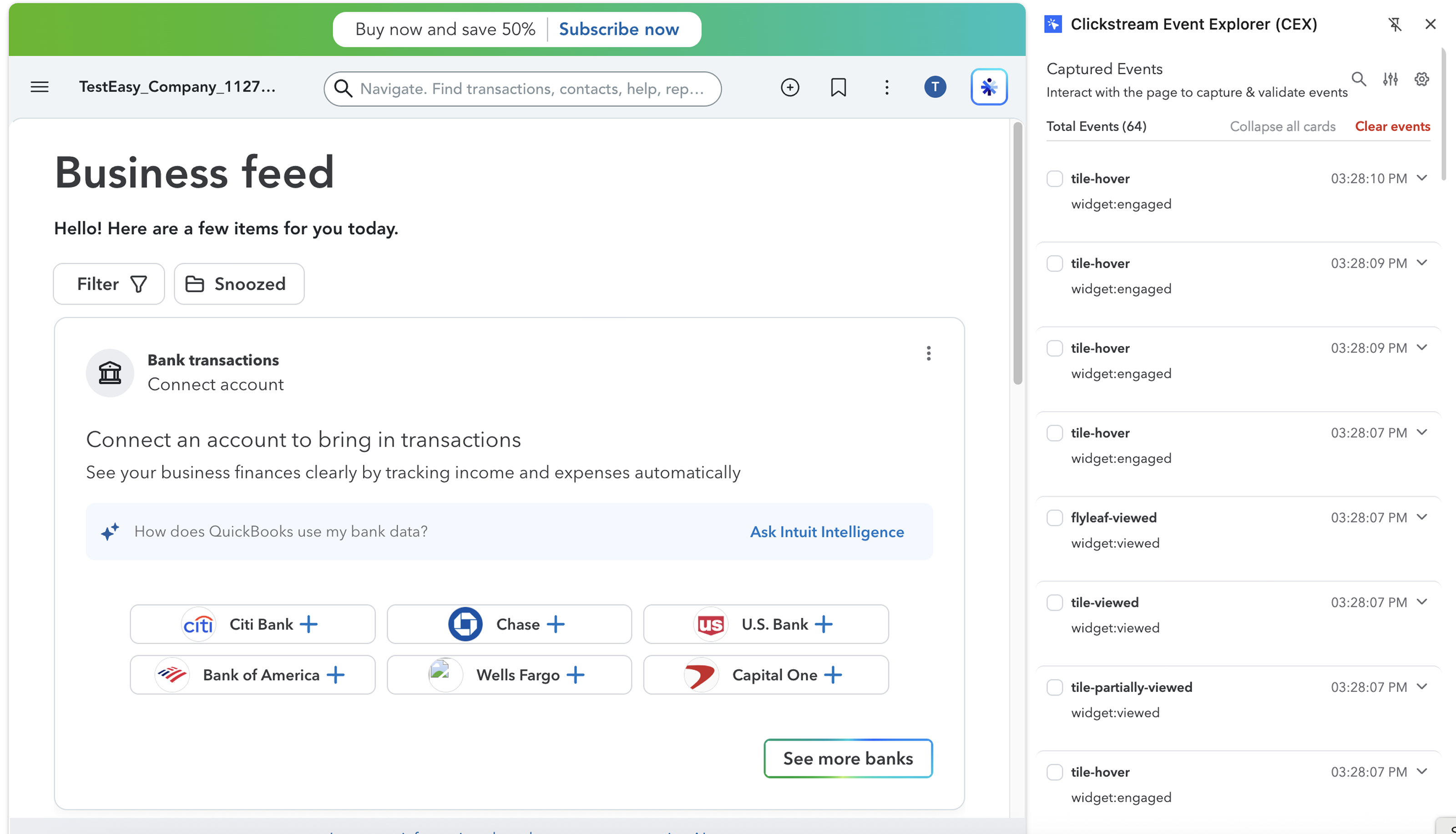Screen dimensions: 1456x834
Task: Click the bank building icon
Action: 110,373
